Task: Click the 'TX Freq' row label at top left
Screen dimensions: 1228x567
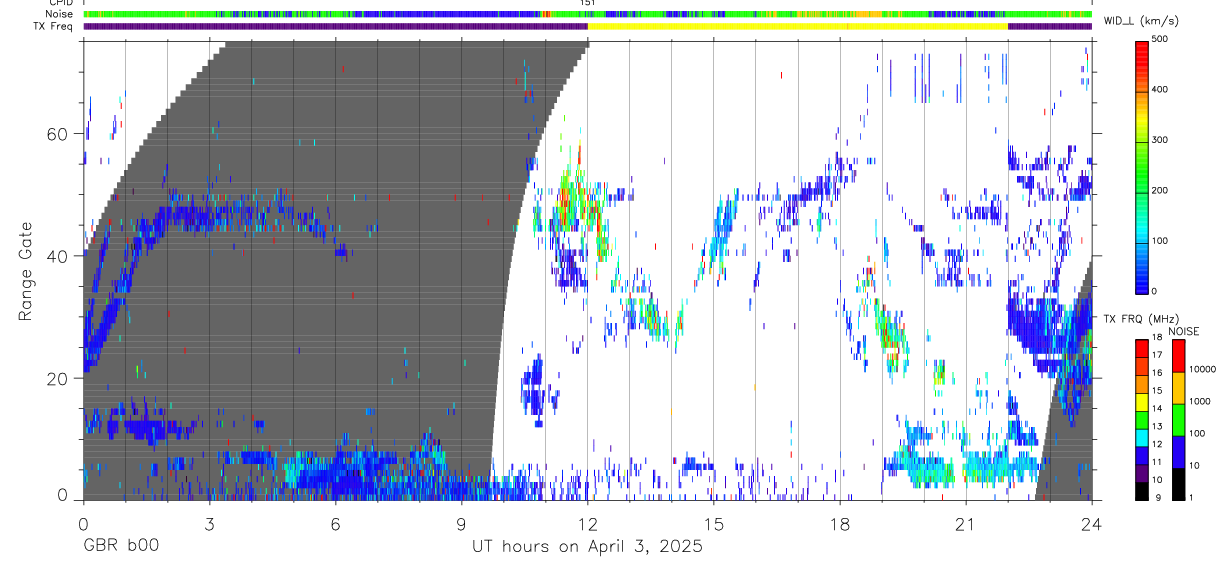Action: click(53, 26)
